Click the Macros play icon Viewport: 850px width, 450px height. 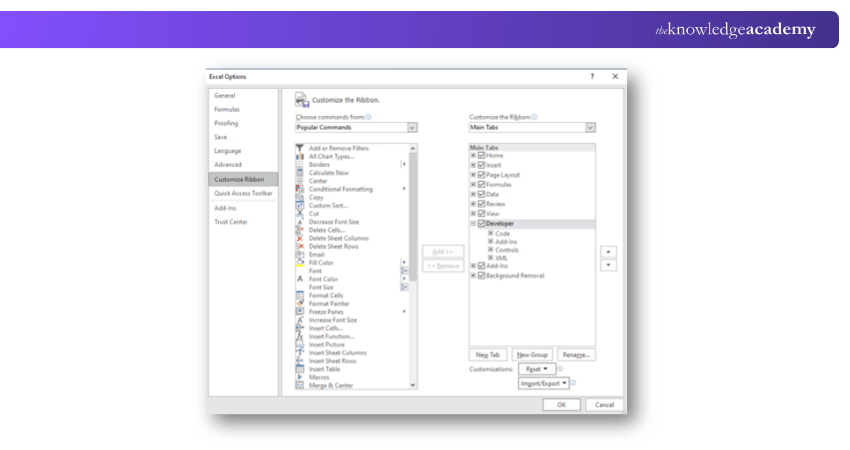tap(299, 377)
